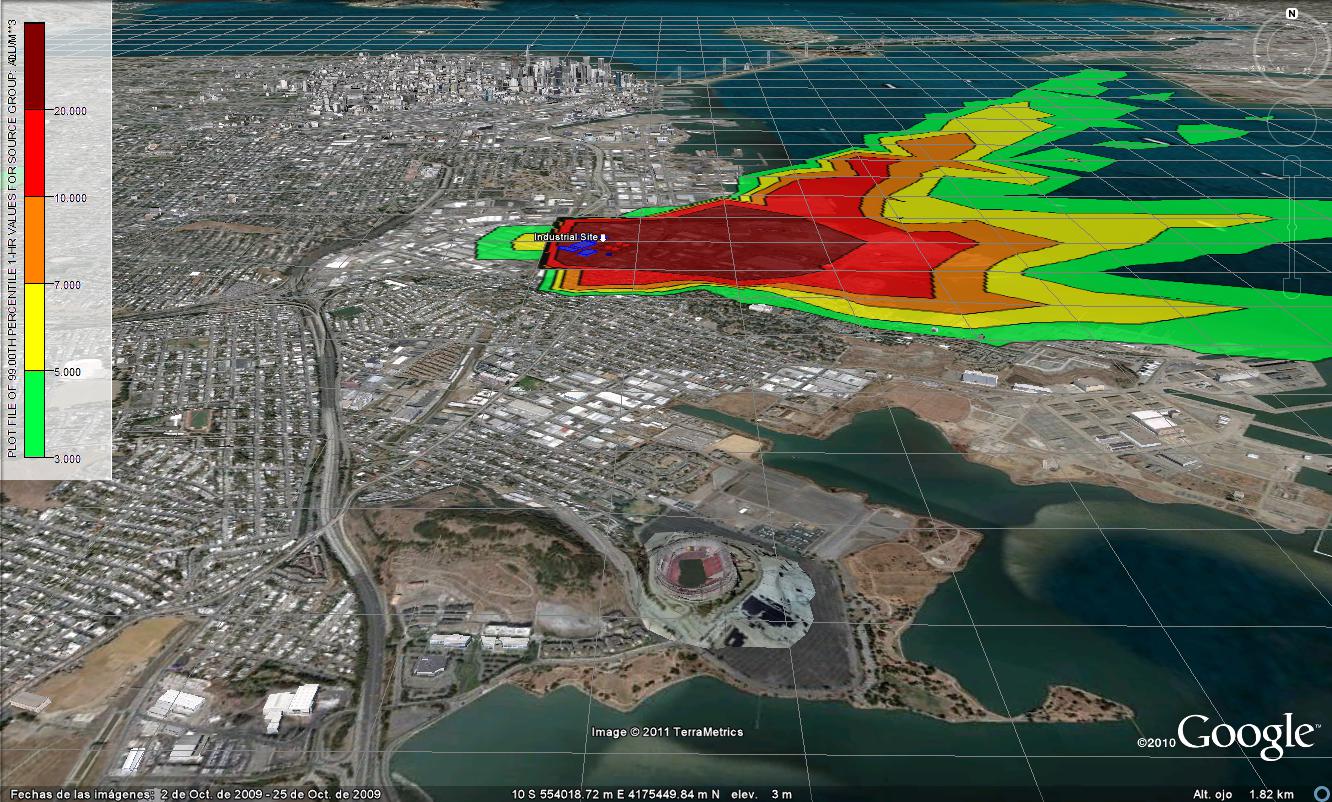
Task: Click the zoom slider handle
Action: [x=1291, y=228]
